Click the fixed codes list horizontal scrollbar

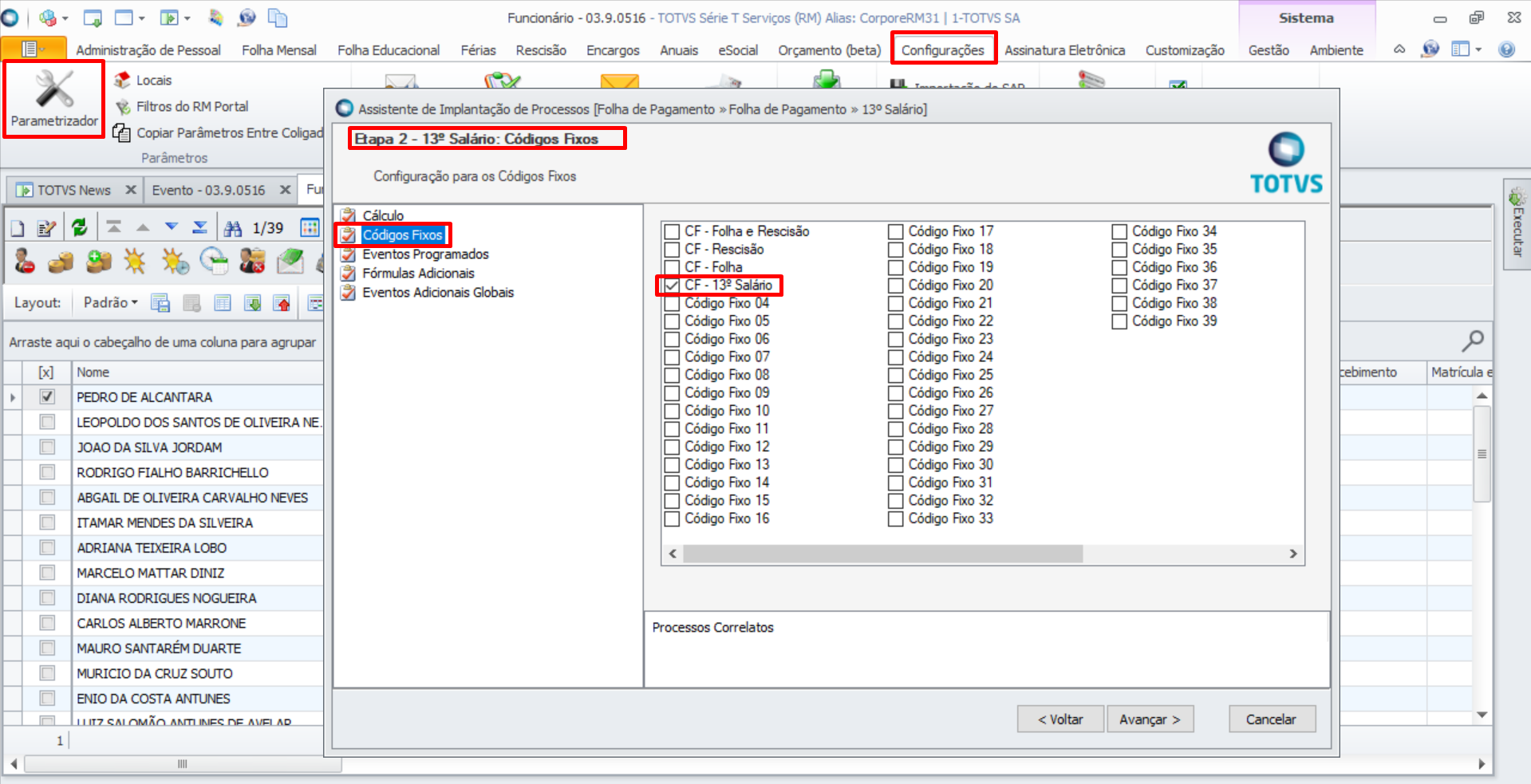click(882, 554)
